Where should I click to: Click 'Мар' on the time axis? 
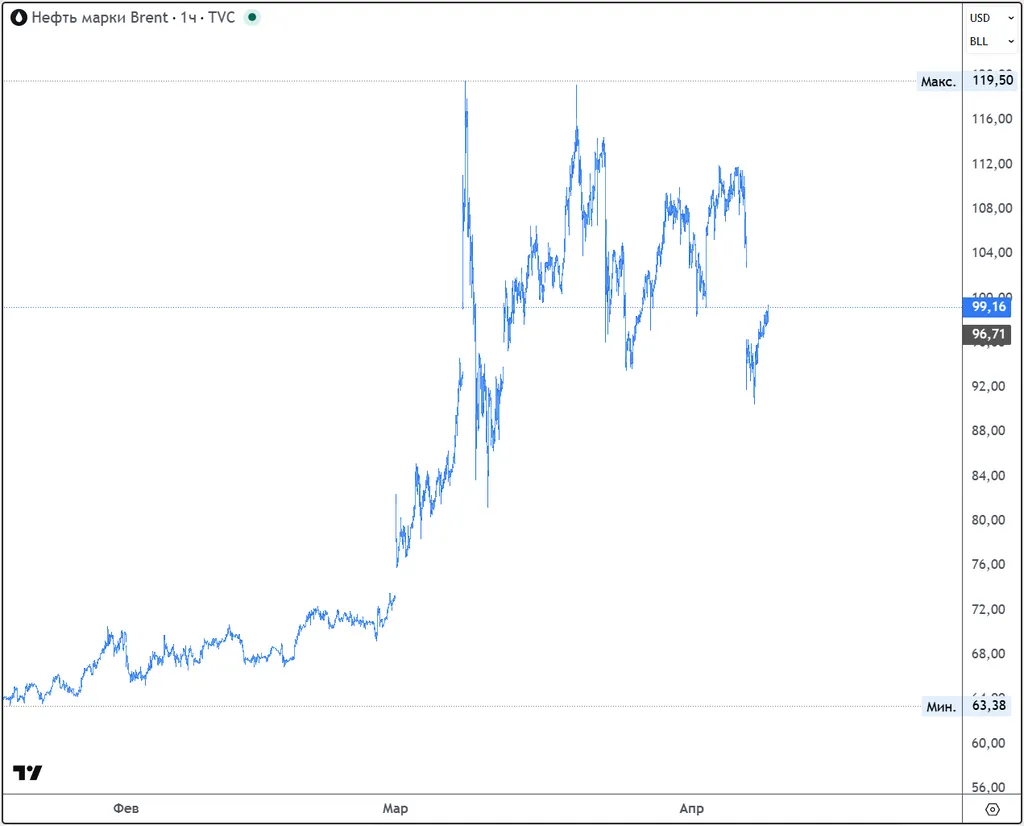point(395,809)
